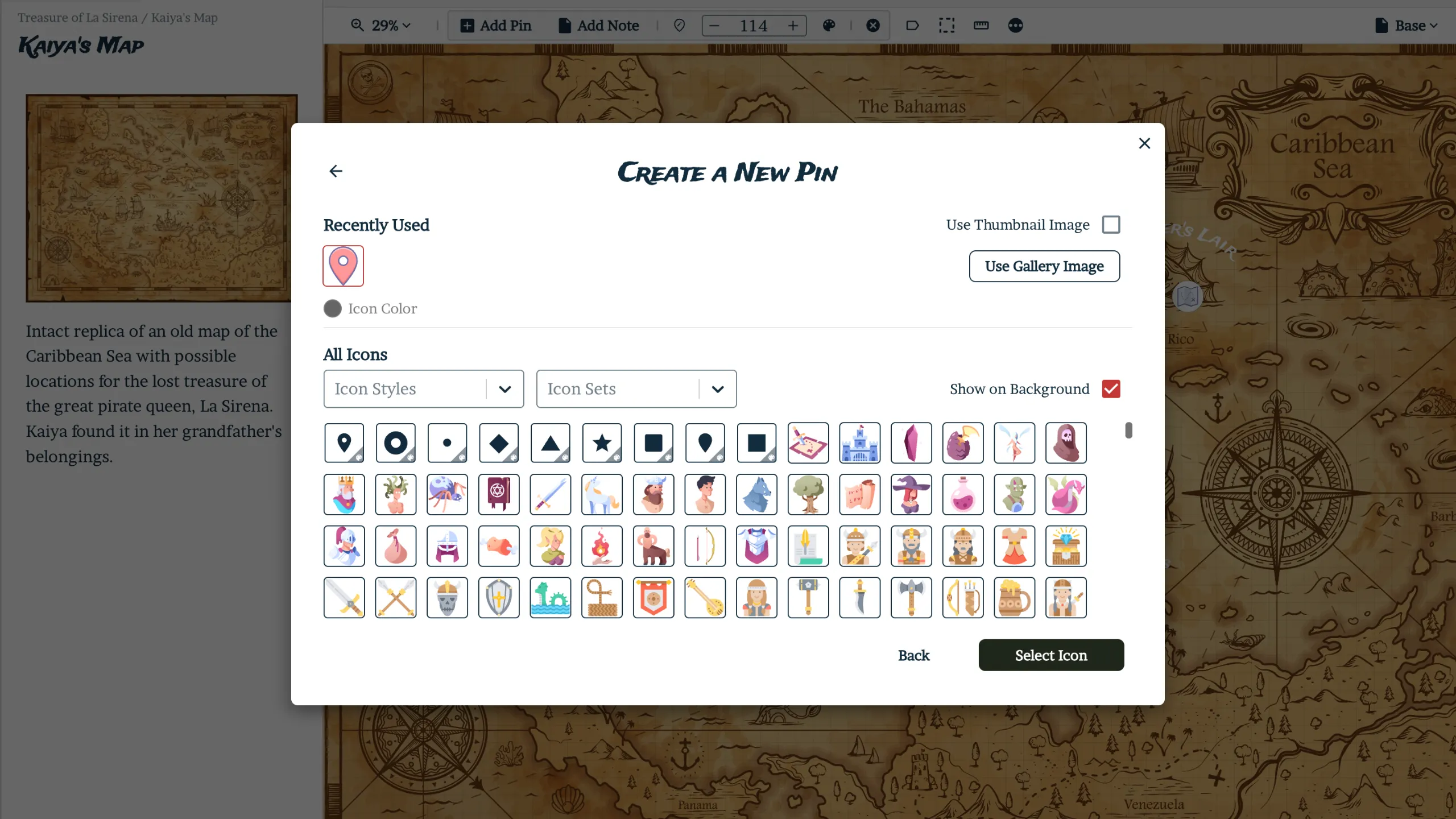The height and width of the screenshot is (819, 1456).
Task: Open the Icon Styles dropdown
Action: (x=424, y=389)
